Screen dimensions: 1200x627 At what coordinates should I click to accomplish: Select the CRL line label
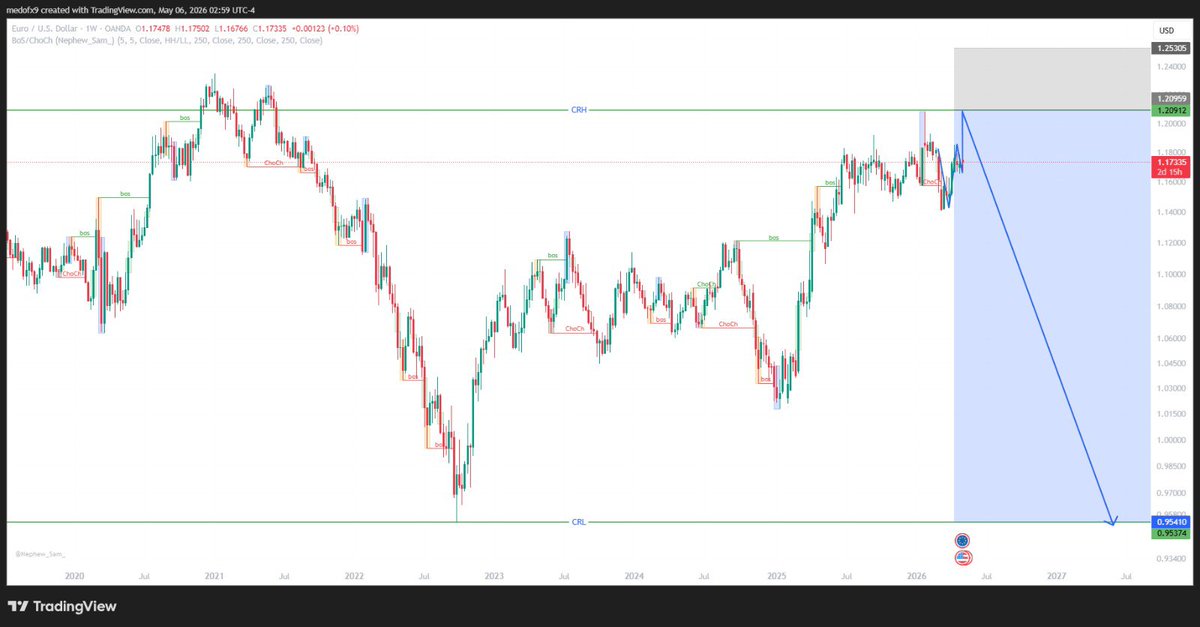tap(579, 522)
